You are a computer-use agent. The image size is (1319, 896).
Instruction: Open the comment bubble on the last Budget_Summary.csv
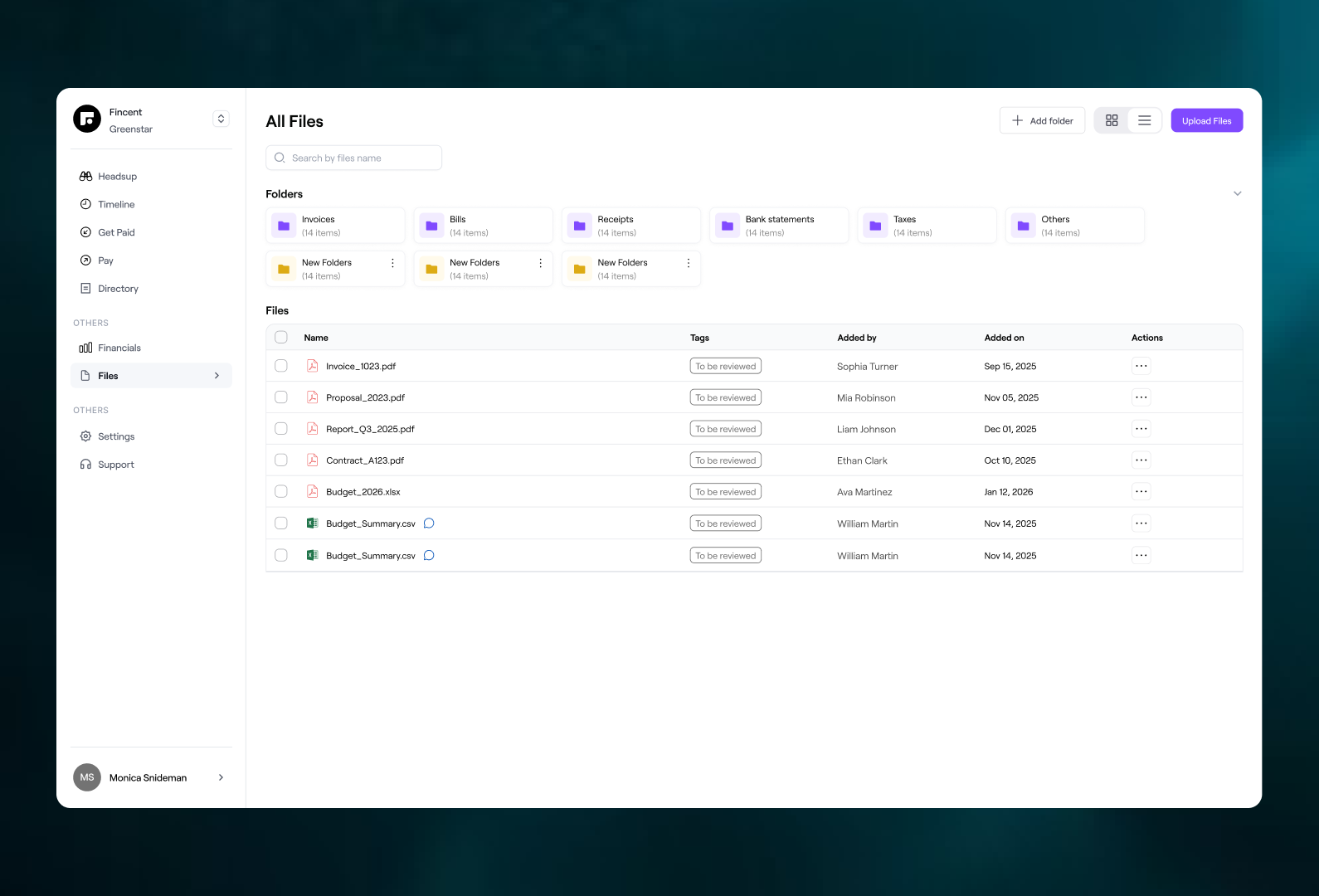click(x=429, y=556)
